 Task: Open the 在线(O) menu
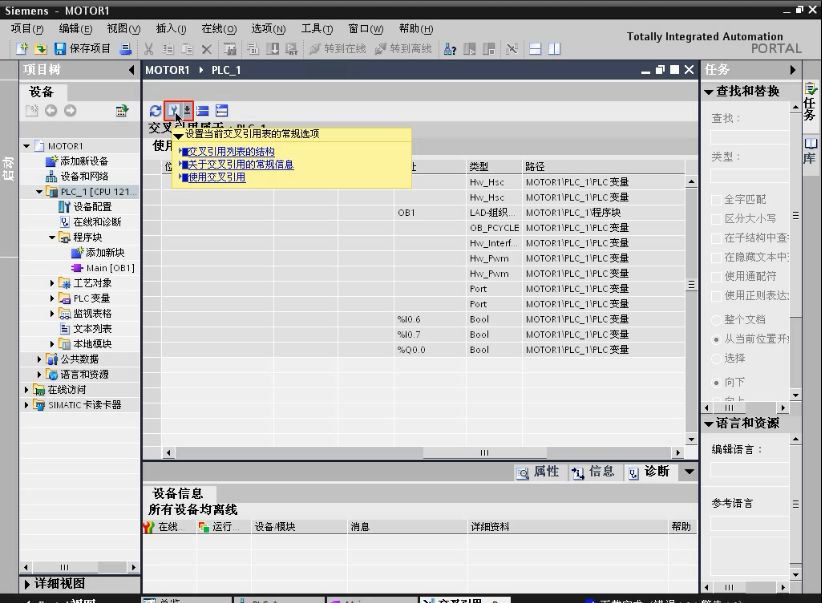pos(219,28)
